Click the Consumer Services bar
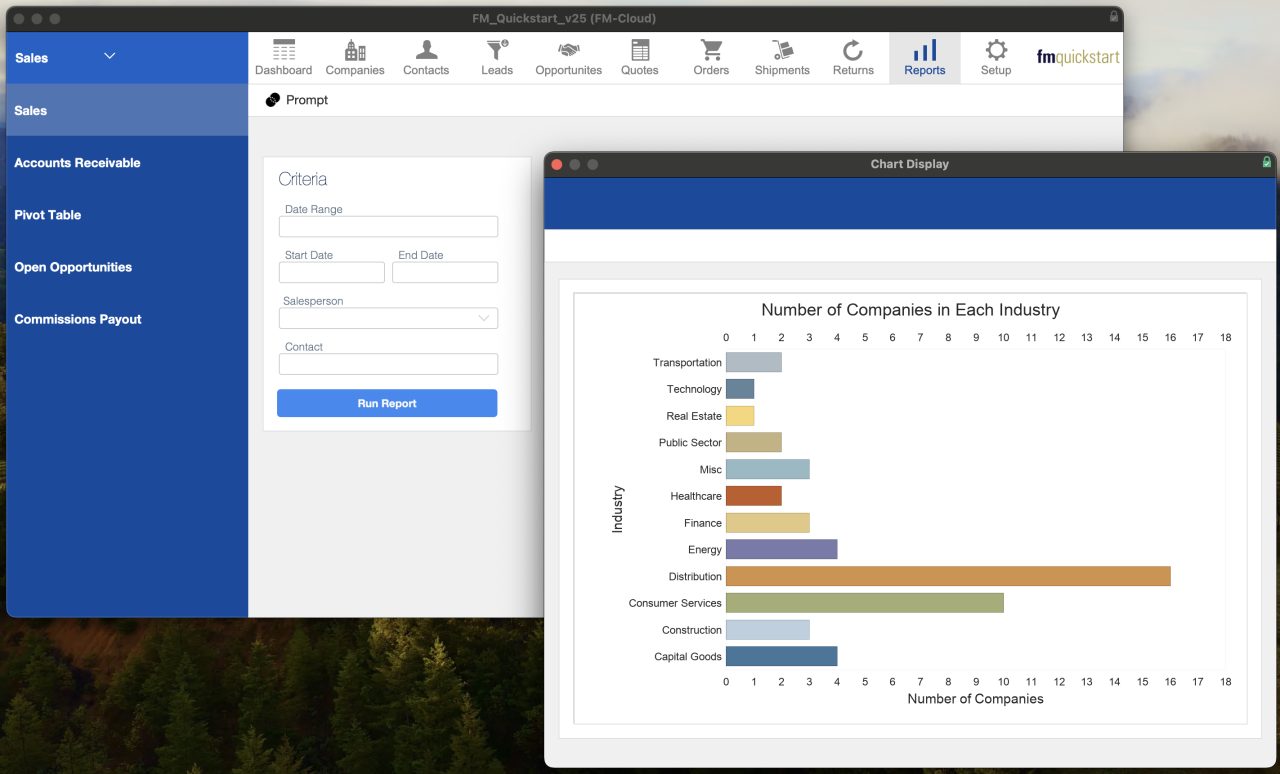 (x=865, y=603)
